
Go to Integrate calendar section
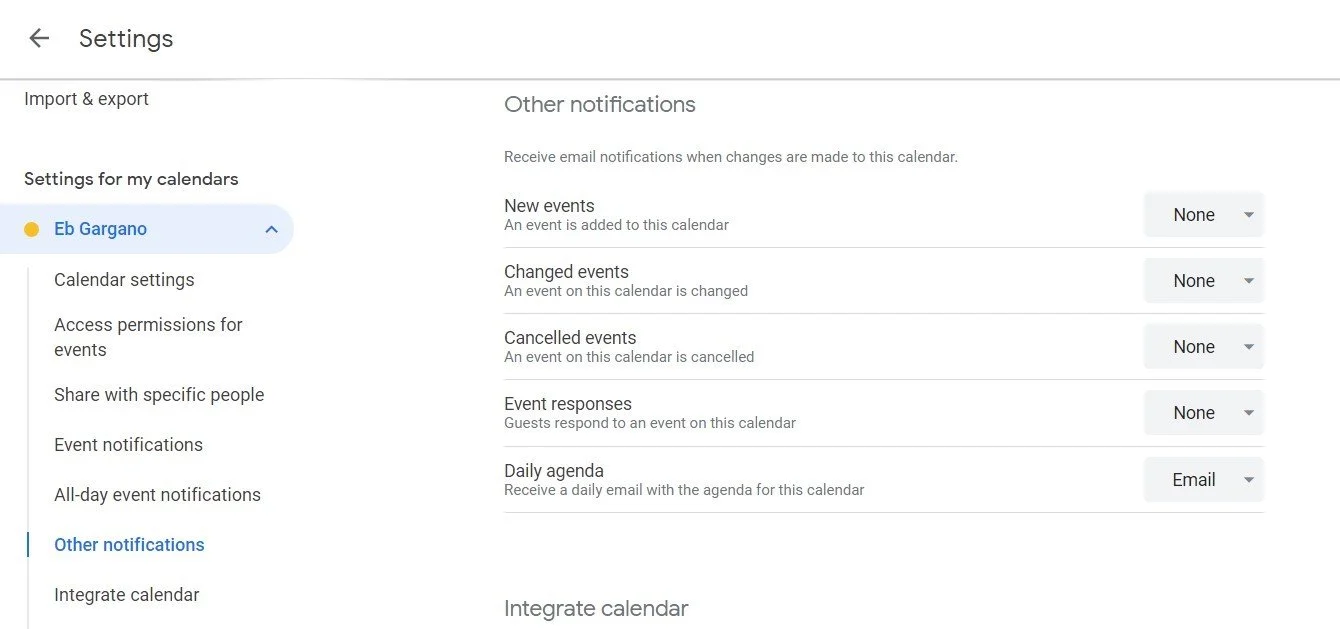(126, 595)
